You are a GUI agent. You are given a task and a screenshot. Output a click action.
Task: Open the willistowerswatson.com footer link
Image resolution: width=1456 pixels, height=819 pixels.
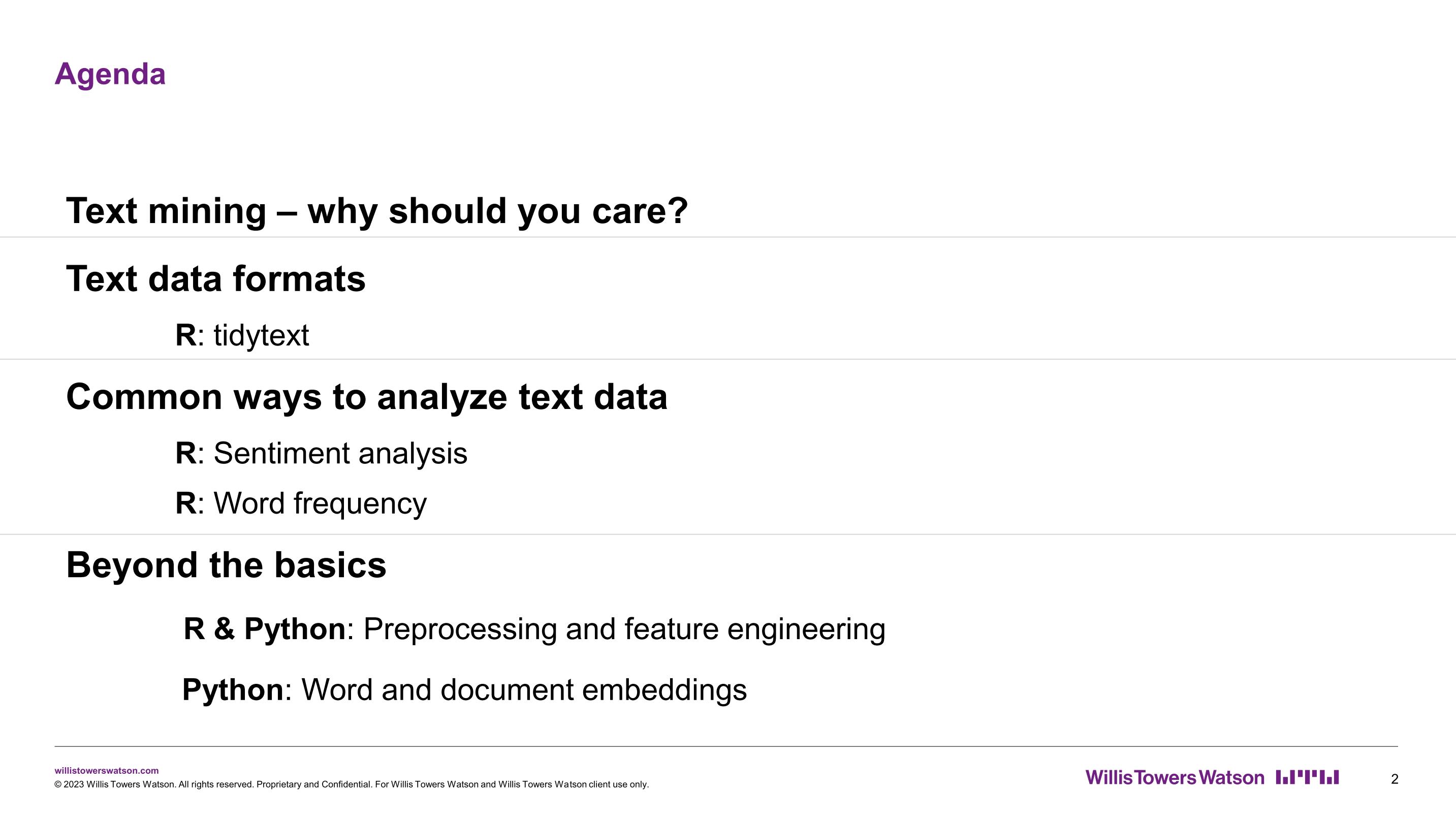tap(106, 770)
